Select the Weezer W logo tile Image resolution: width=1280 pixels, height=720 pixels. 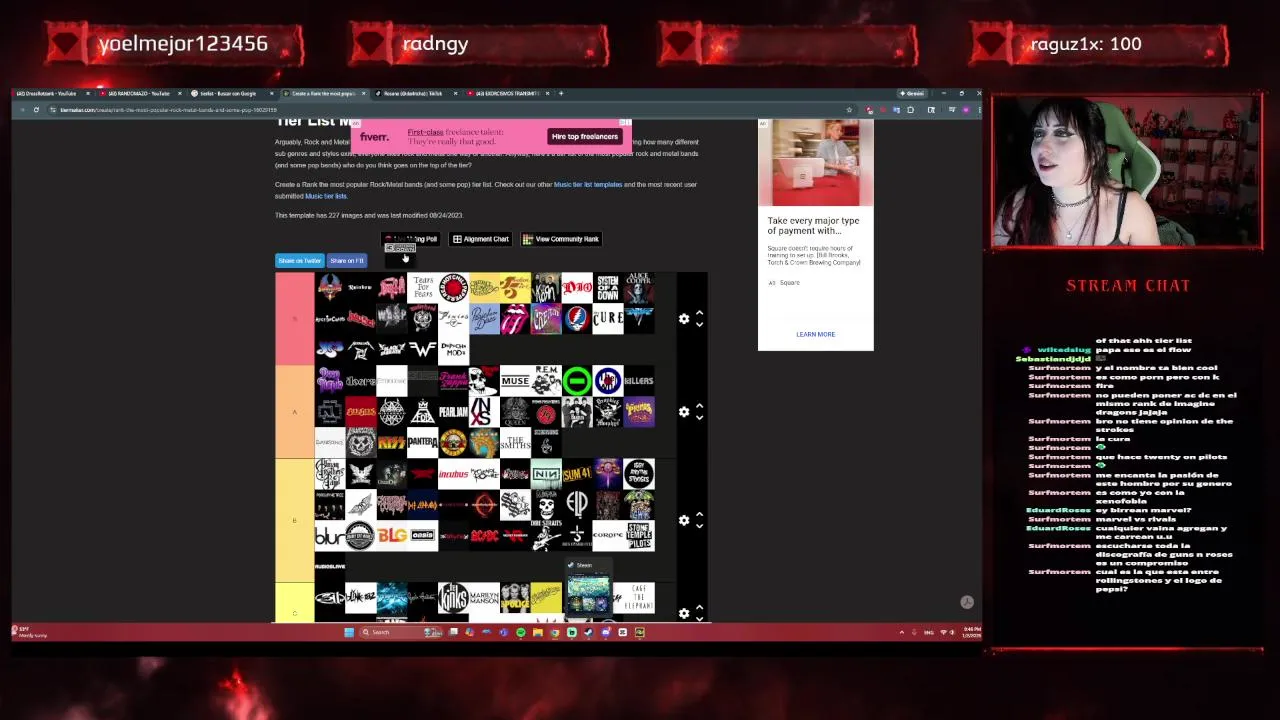click(x=423, y=350)
